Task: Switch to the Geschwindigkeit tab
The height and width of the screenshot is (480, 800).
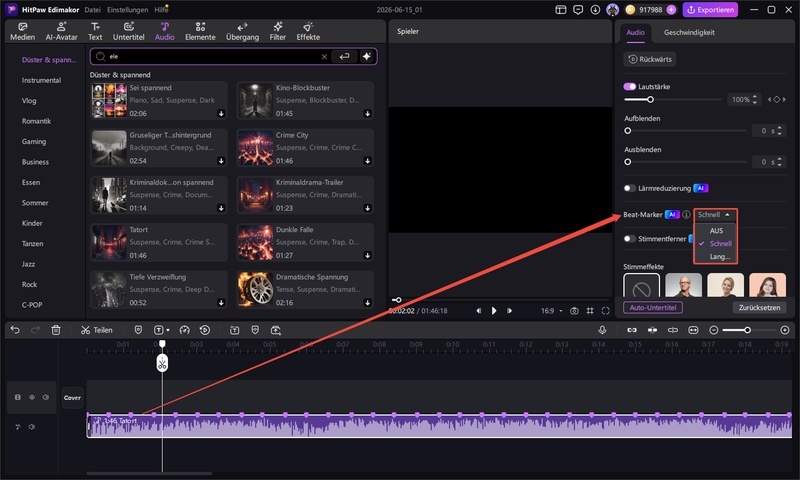Action: tap(689, 32)
